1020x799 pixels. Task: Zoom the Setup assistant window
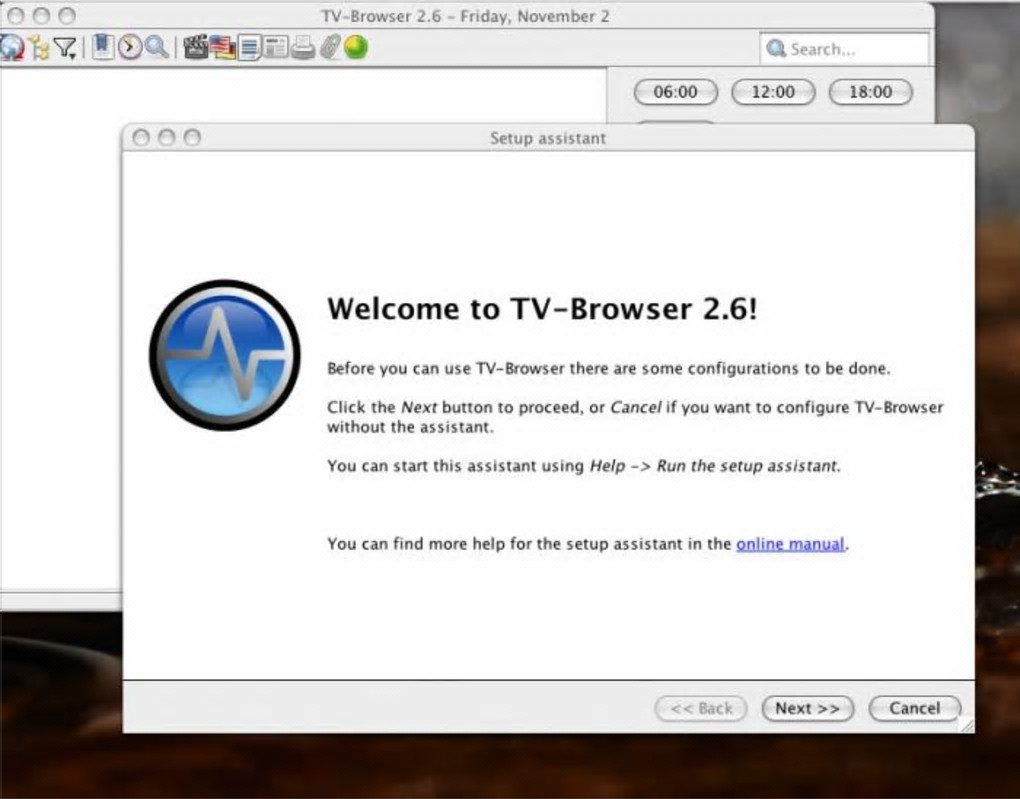pyautogui.click(x=192, y=137)
